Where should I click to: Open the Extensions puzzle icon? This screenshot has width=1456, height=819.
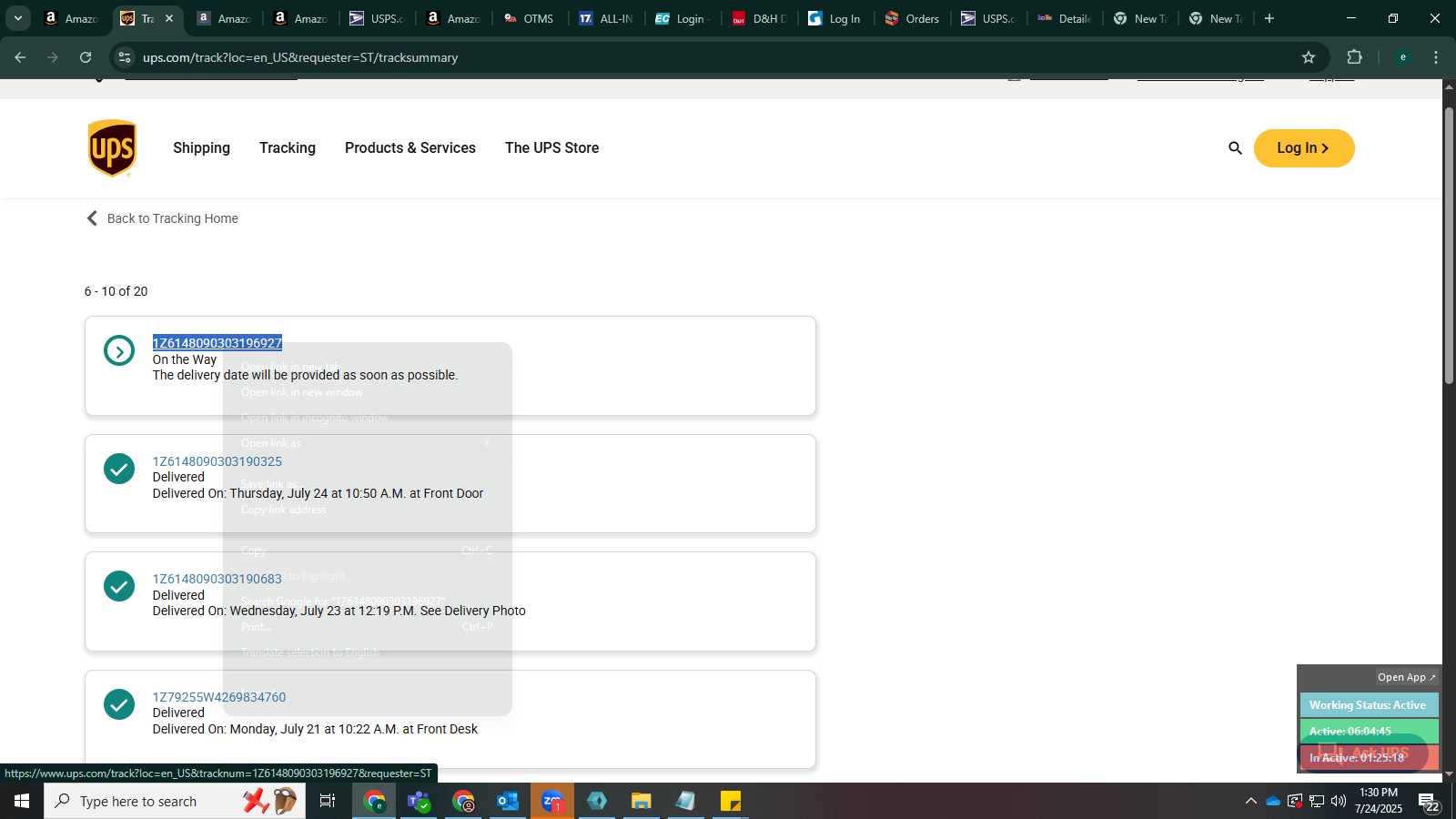(x=1354, y=57)
